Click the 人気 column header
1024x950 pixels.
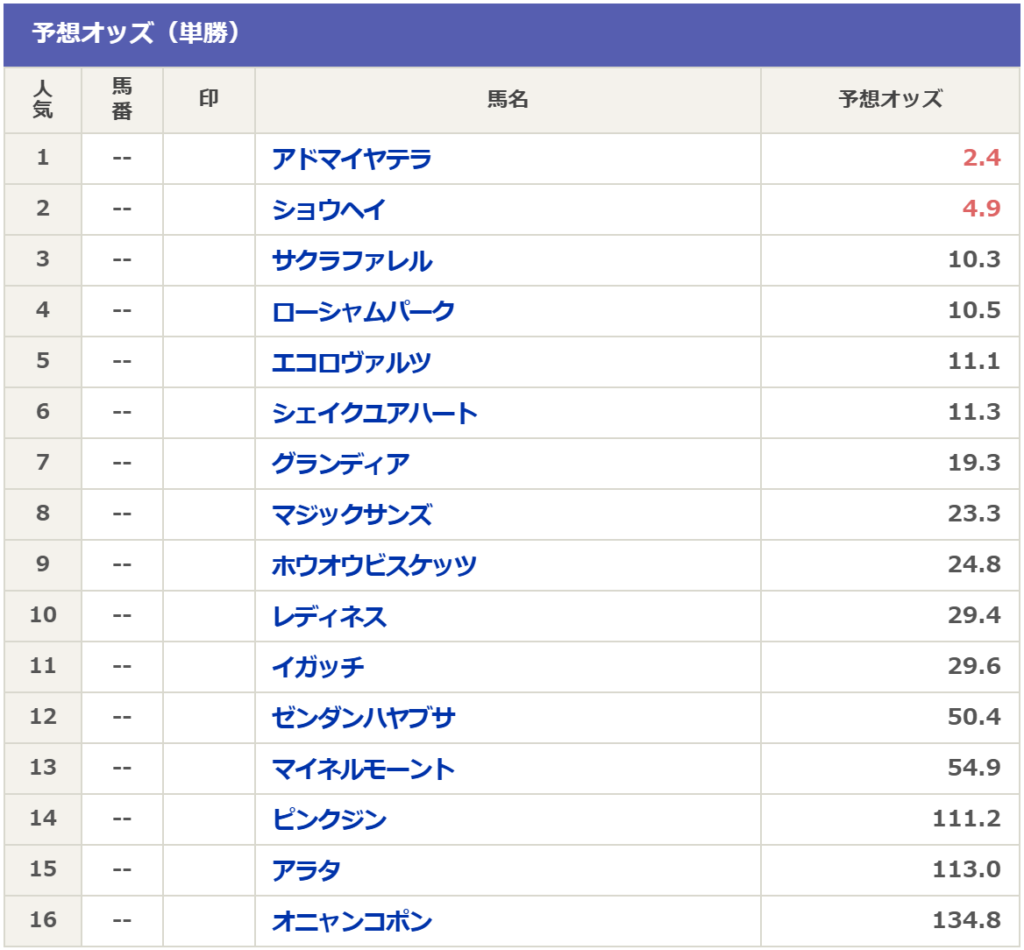[42, 100]
